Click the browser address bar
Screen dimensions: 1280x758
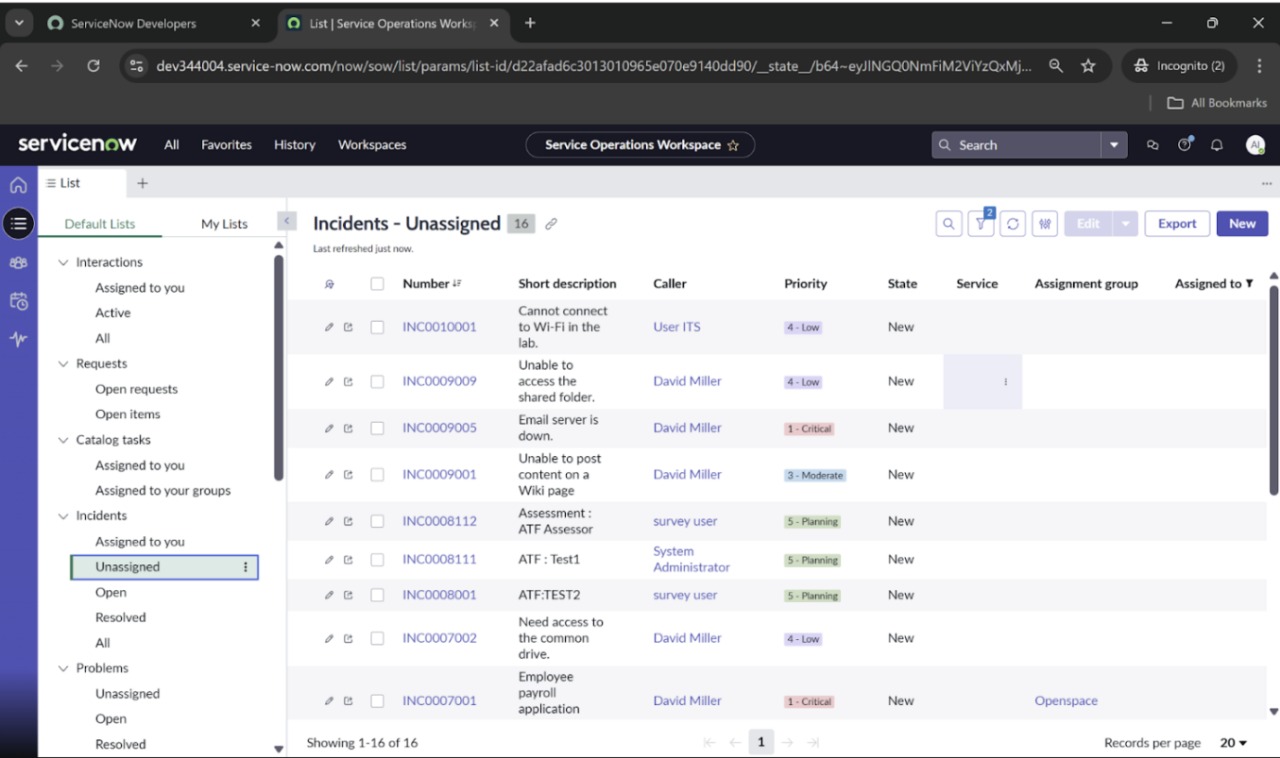point(593,66)
